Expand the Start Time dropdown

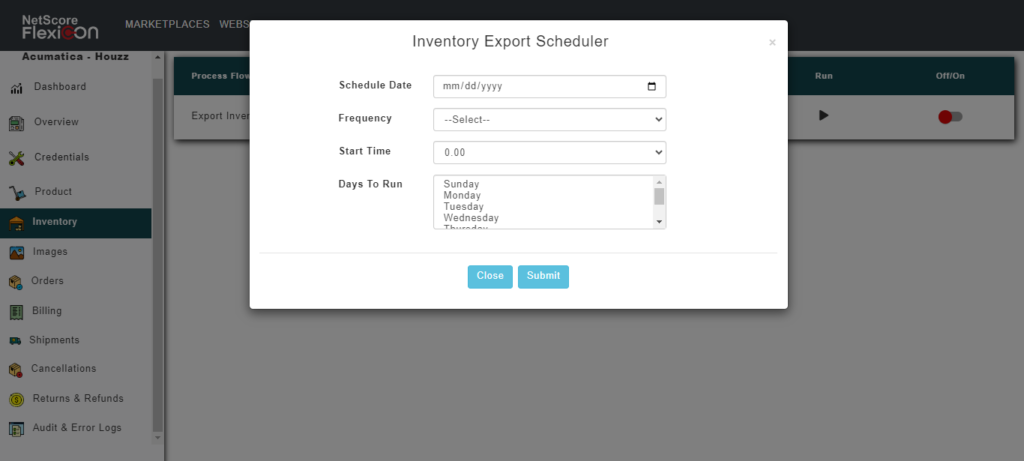click(x=549, y=153)
